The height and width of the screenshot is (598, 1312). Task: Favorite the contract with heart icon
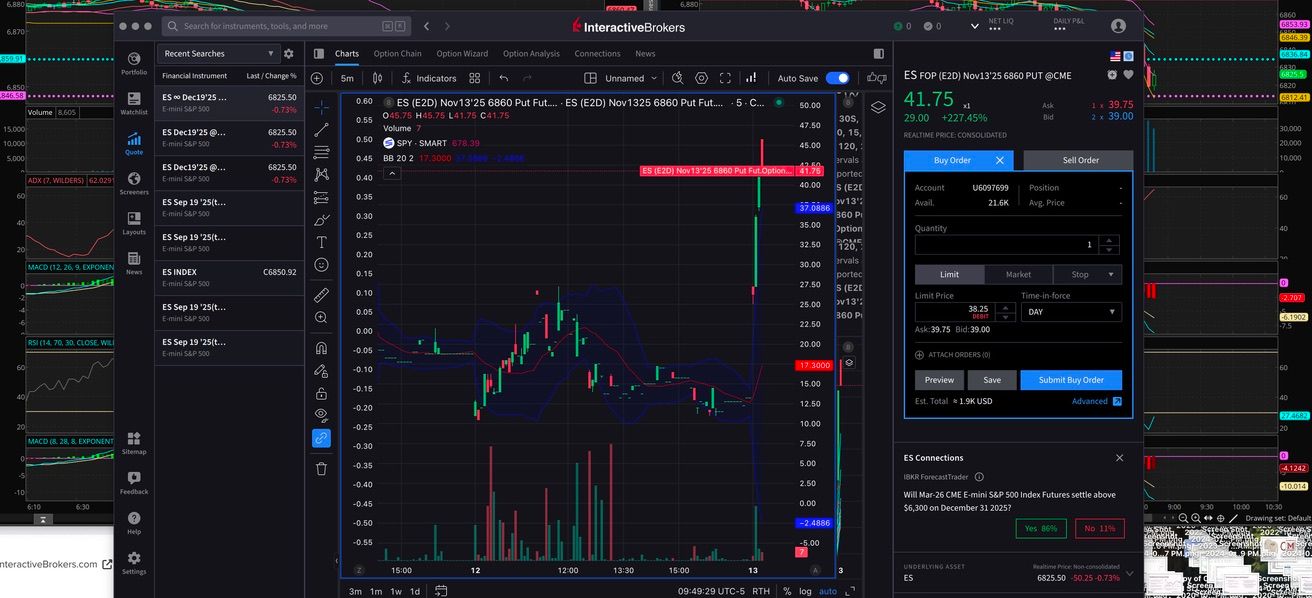click(1128, 74)
